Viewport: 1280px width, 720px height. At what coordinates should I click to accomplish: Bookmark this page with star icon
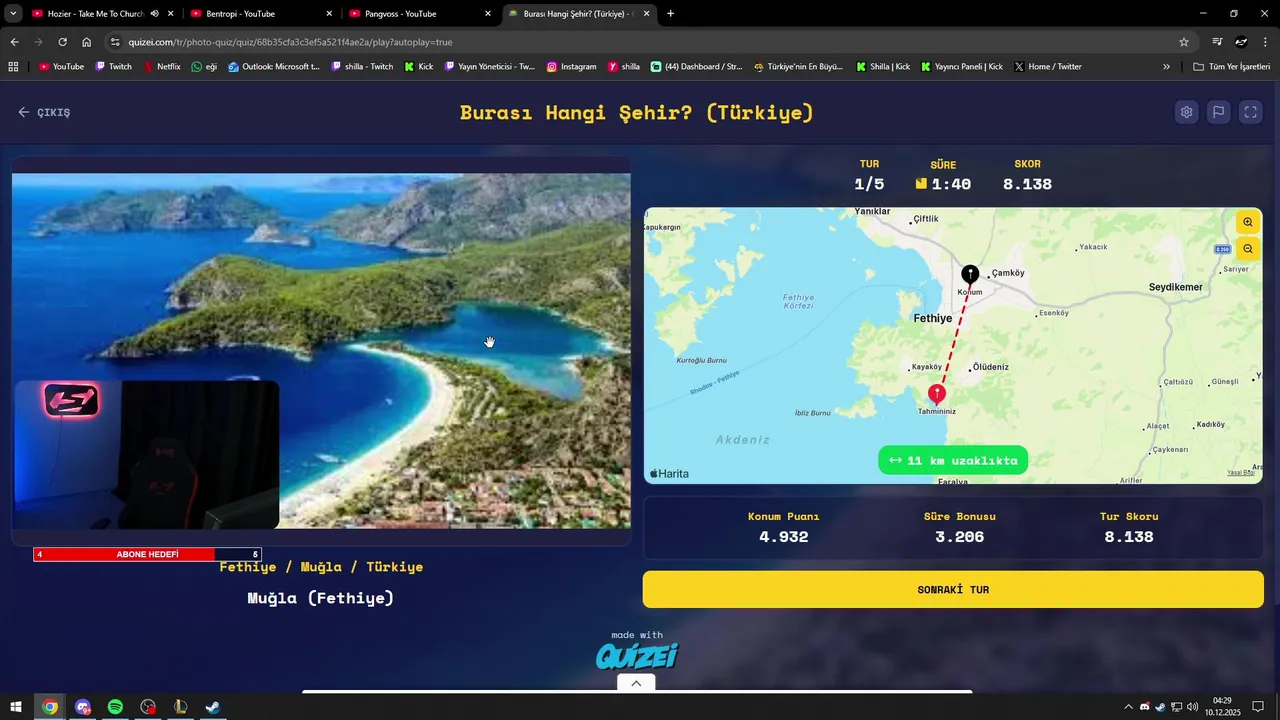(x=1184, y=42)
